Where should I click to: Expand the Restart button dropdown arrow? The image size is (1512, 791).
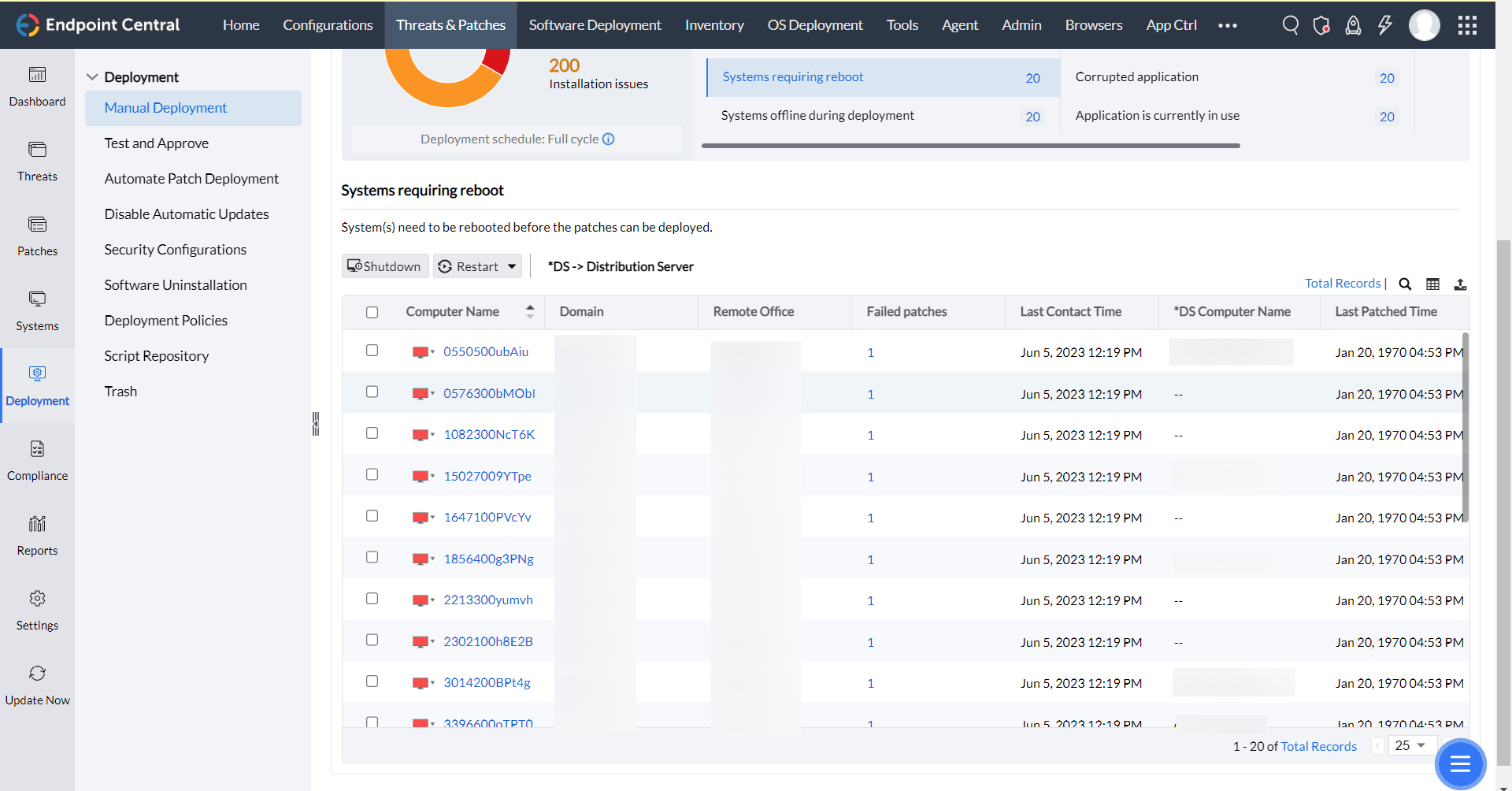coord(512,266)
